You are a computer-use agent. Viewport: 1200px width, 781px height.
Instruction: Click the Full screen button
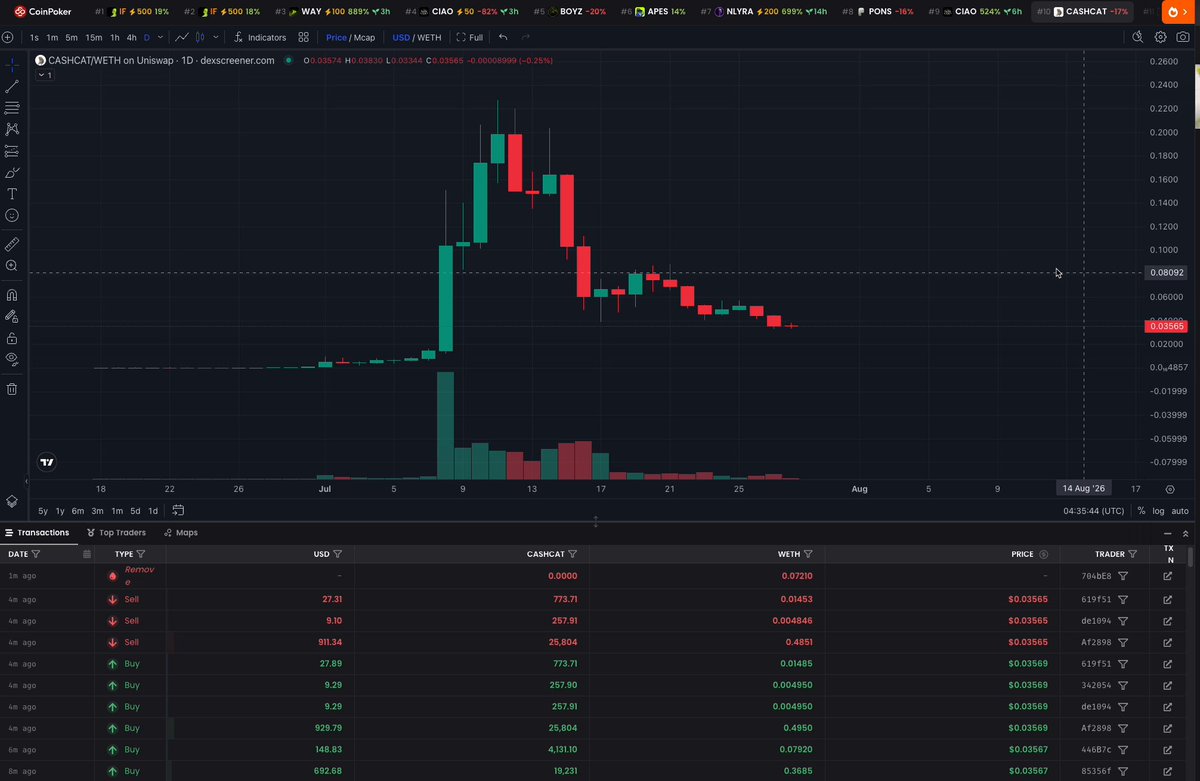[469, 37]
